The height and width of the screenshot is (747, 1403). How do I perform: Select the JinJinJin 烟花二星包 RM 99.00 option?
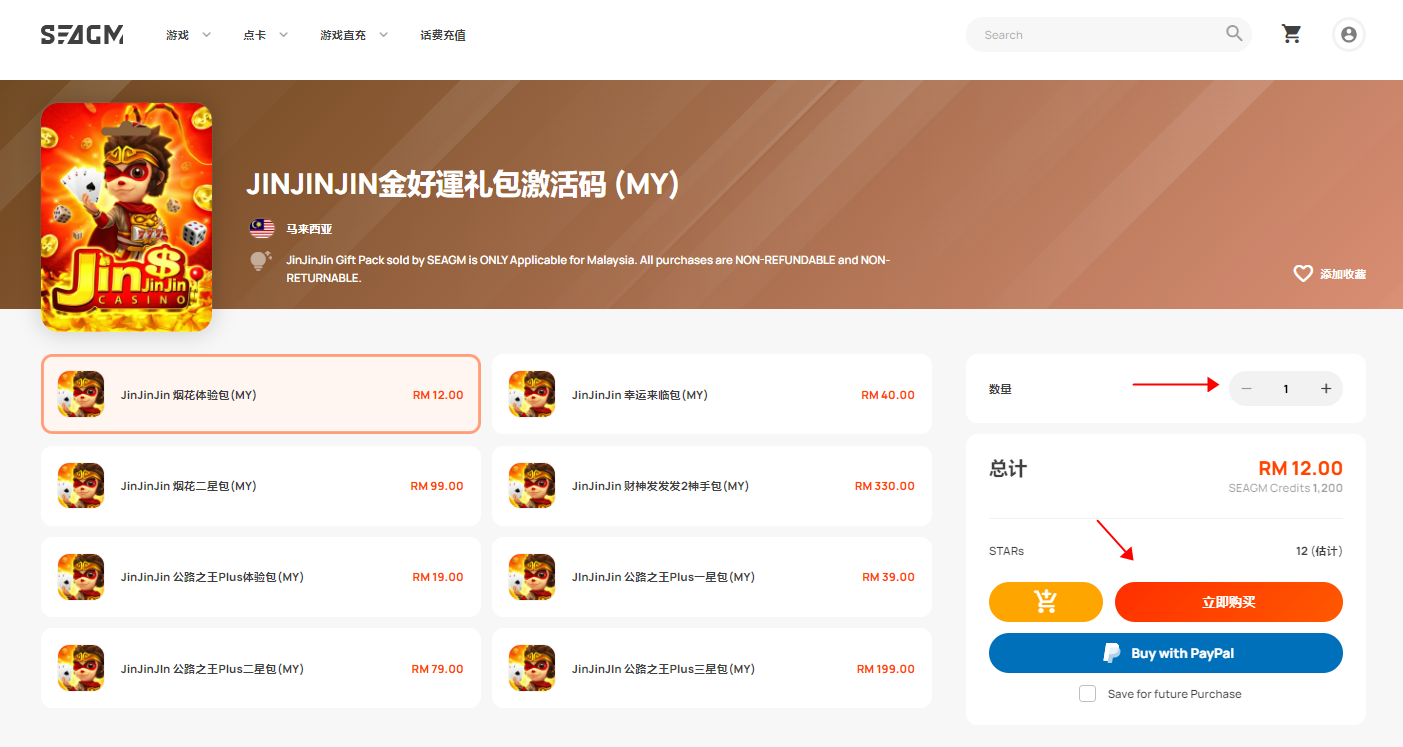[261, 486]
